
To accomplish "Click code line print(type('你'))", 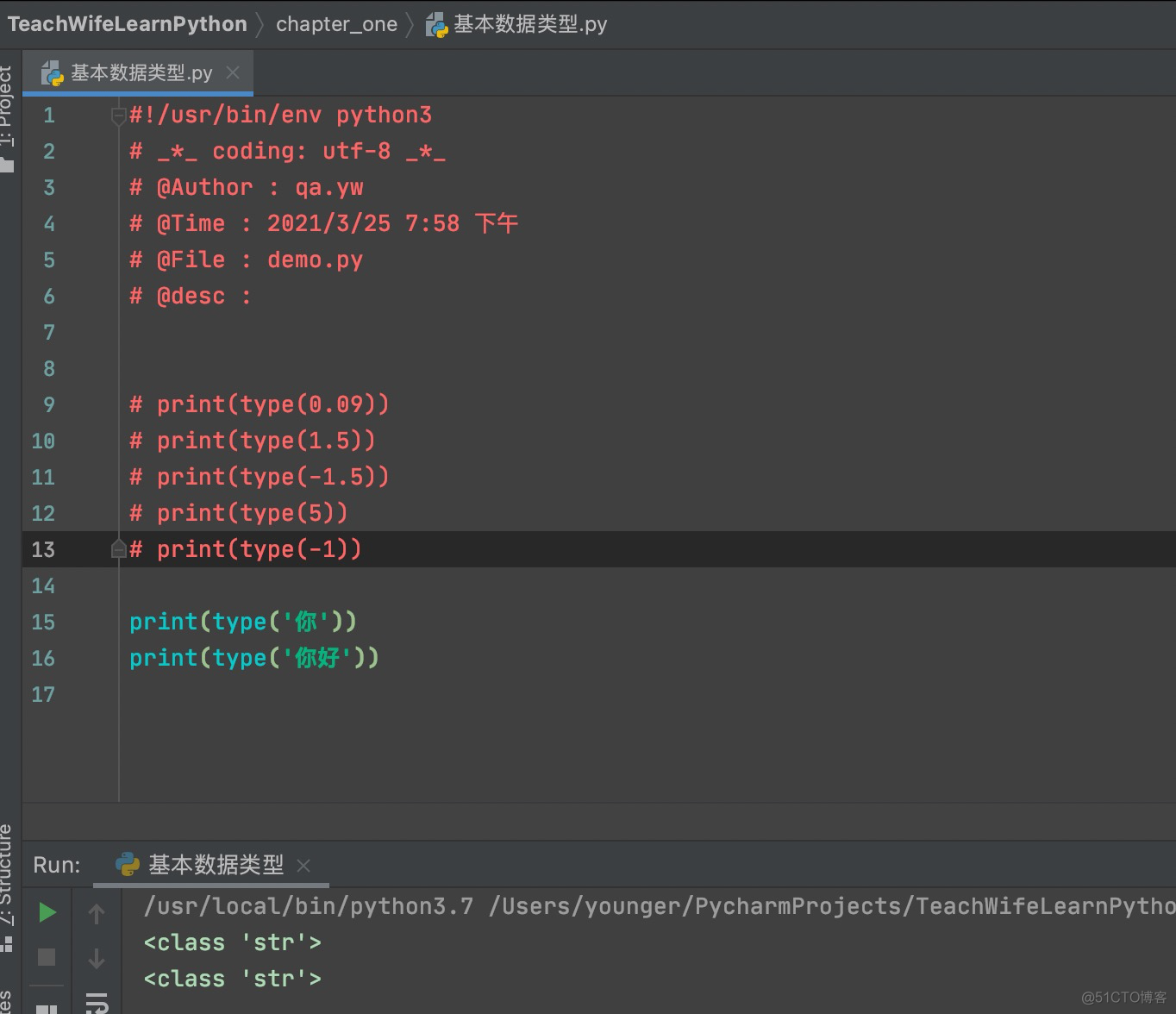I will 243,623.
